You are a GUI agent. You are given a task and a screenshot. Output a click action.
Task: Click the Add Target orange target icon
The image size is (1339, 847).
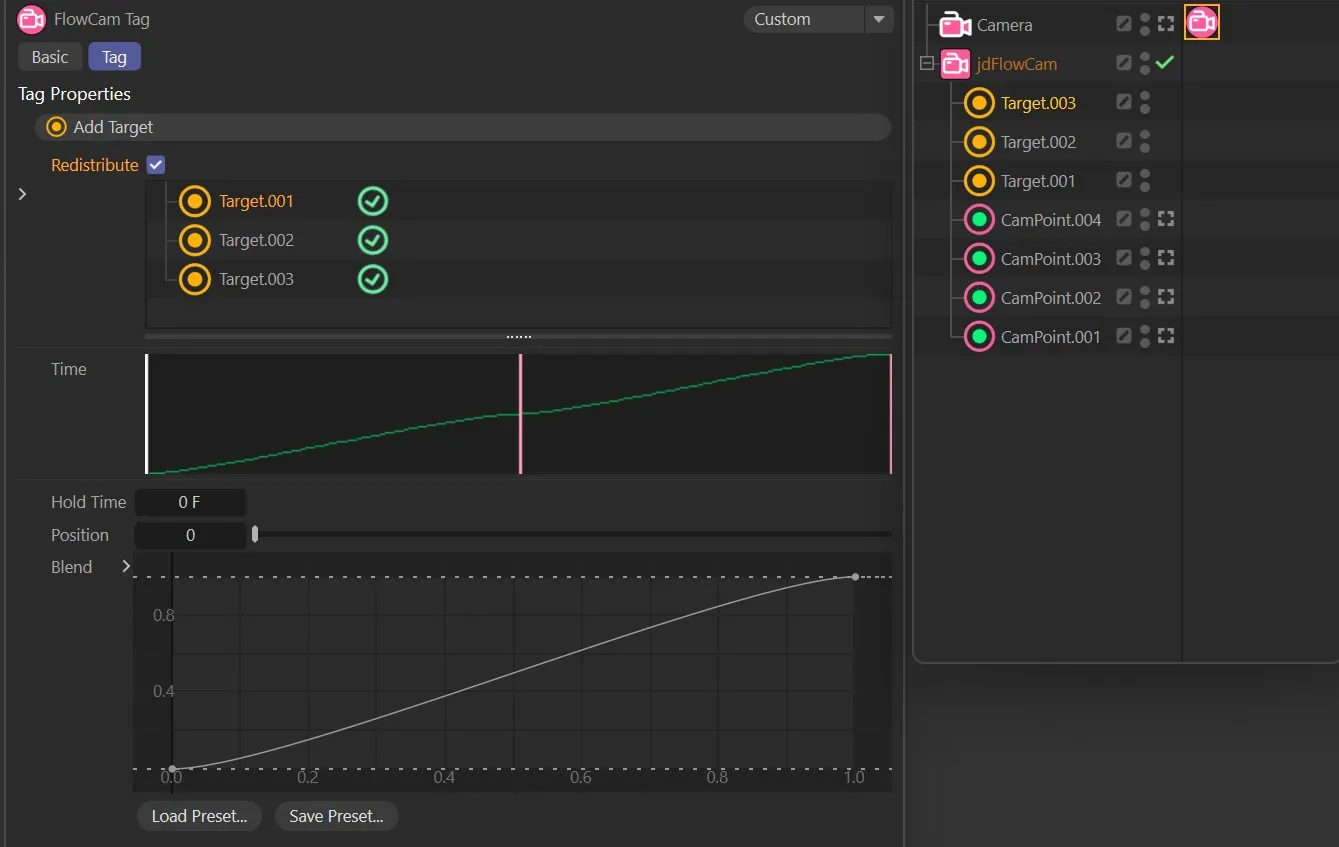tap(55, 126)
